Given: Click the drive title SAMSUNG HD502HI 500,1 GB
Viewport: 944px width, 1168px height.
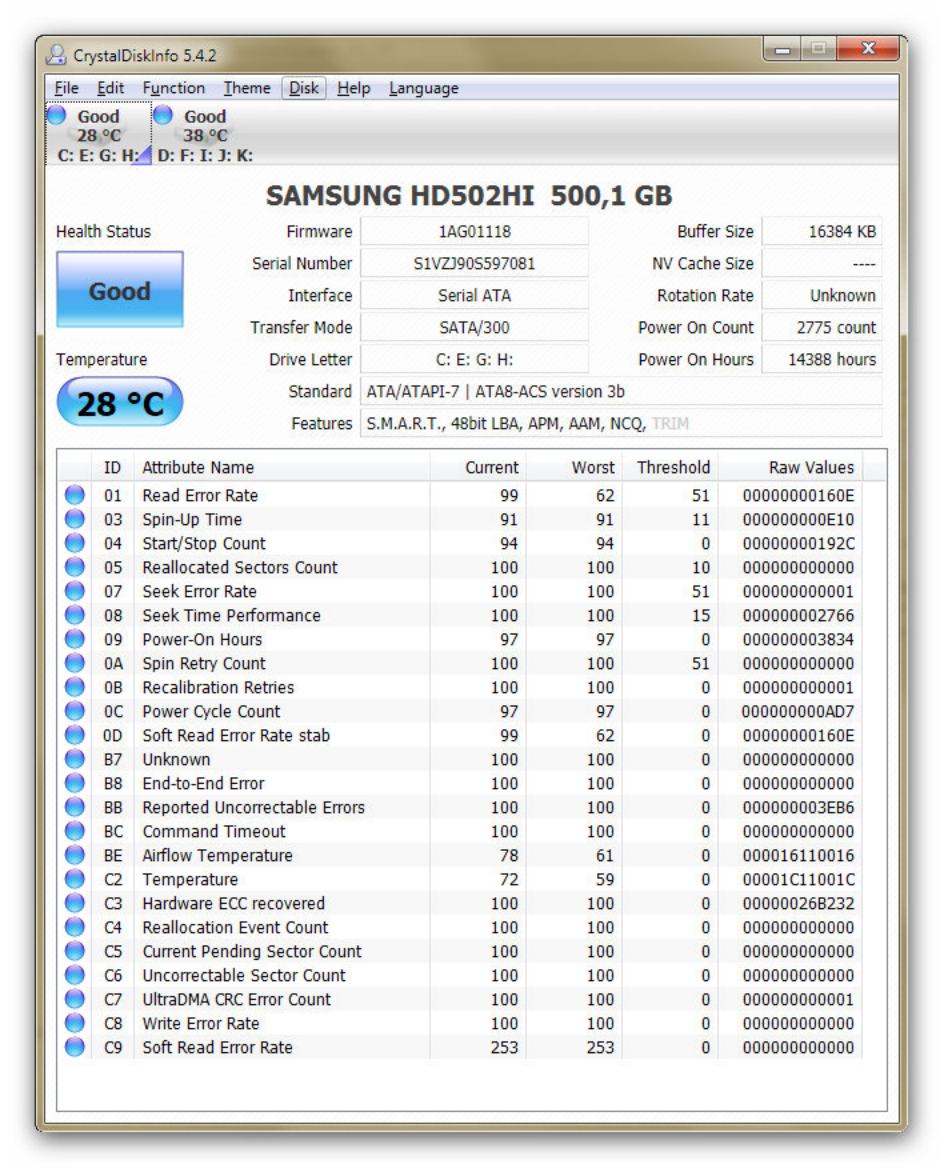Looking at the screenshot, I should pos(469,195).
